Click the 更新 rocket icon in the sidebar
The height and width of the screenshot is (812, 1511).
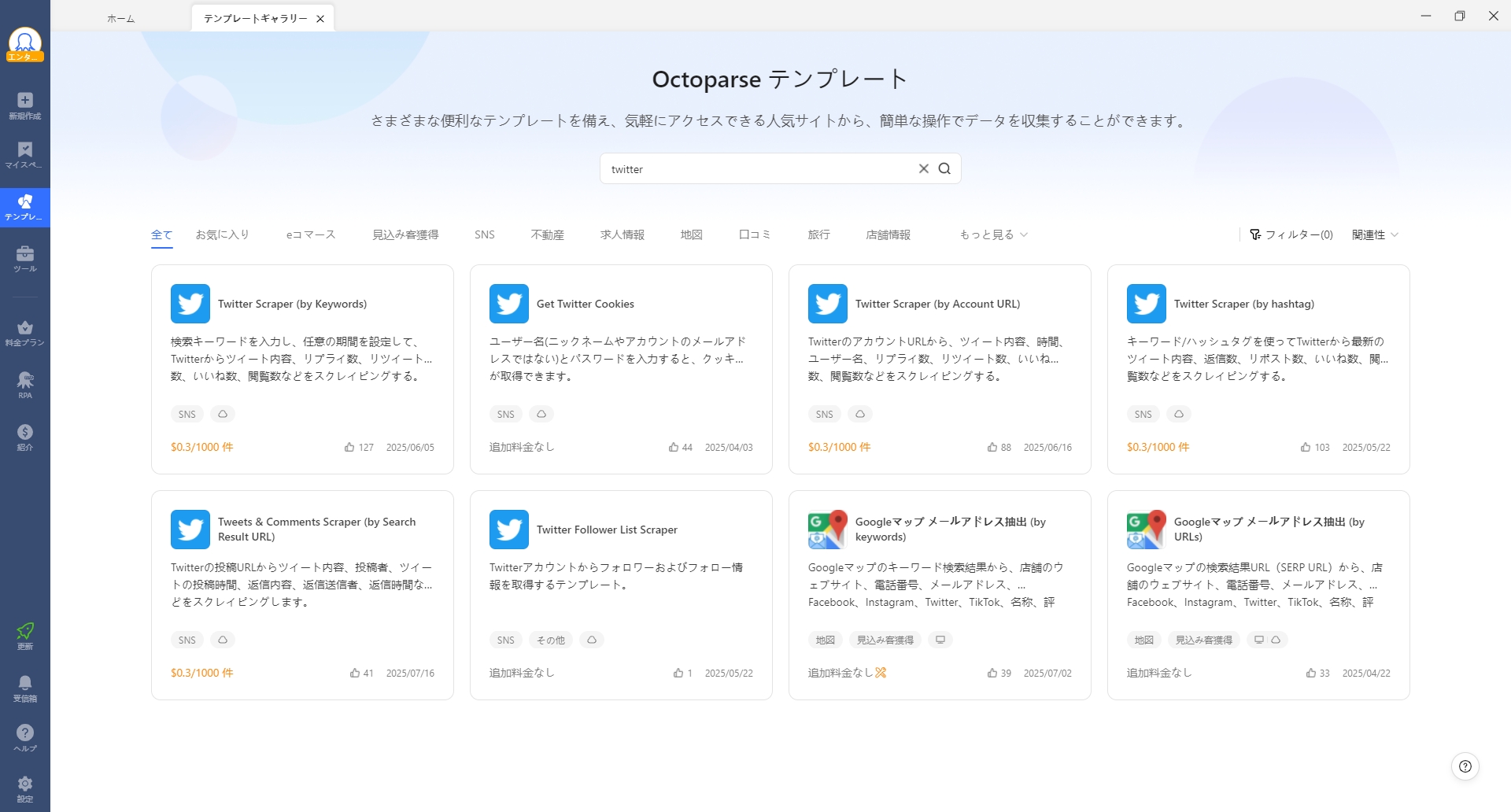click(x=25, y=637)
